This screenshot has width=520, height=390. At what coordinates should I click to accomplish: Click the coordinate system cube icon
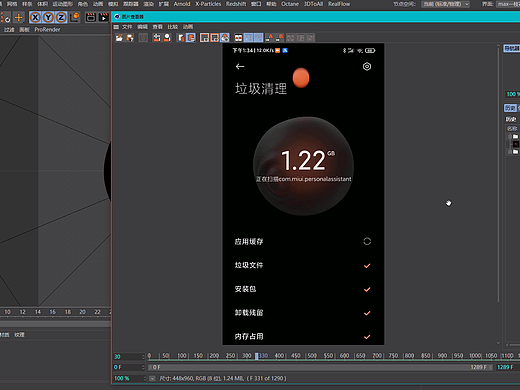75,17
